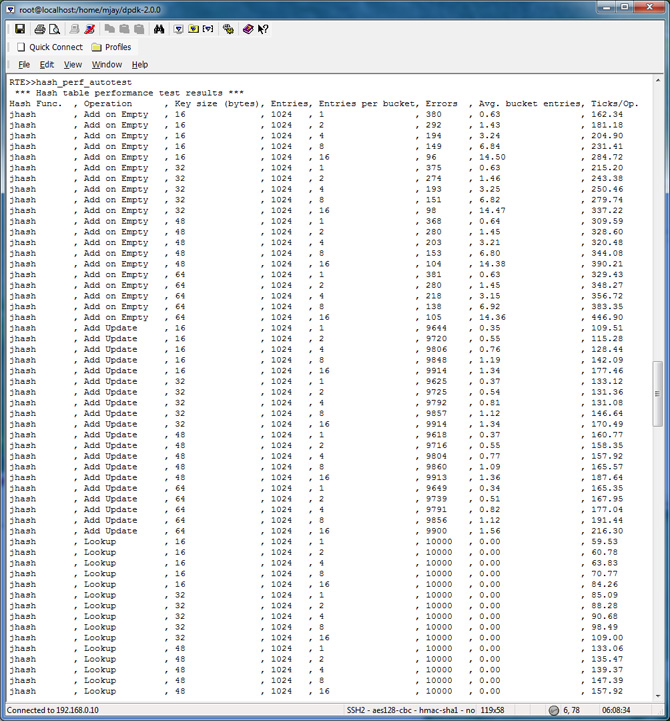Open a New Terminal Window icon
670x721 pixels.
pyautogui.click(x=178, y=29)
